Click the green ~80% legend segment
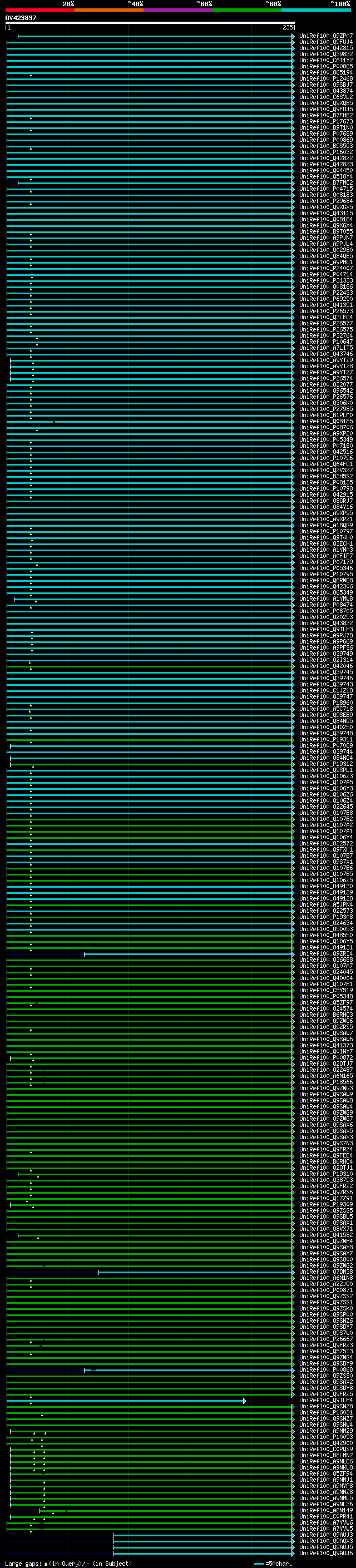Screen dimensions: 356x1568 coord(246,10)
